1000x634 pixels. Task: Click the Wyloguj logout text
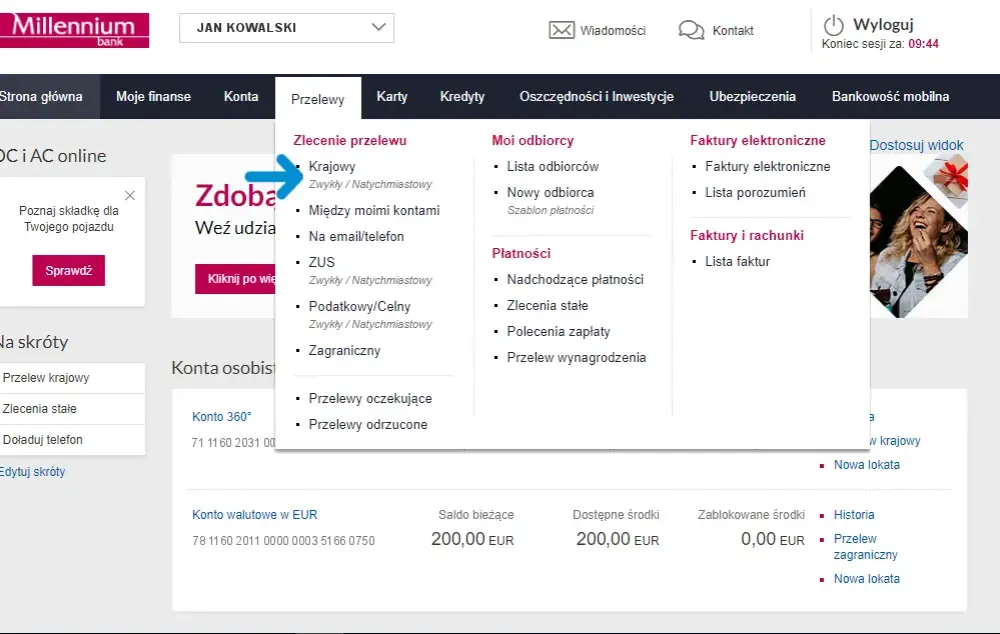click(x=883, y=25)
